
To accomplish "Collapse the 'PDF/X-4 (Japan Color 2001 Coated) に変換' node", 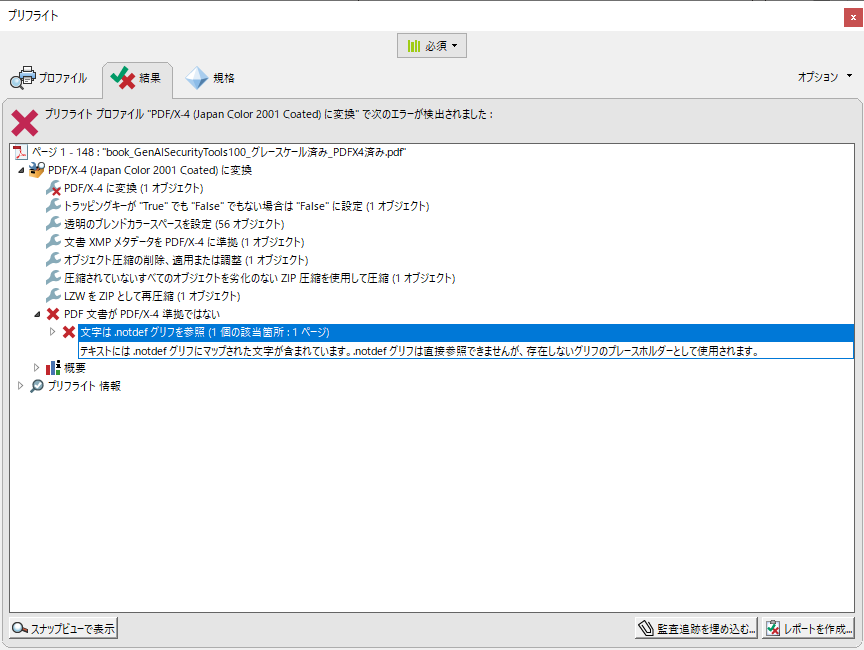I will (22, 171).
